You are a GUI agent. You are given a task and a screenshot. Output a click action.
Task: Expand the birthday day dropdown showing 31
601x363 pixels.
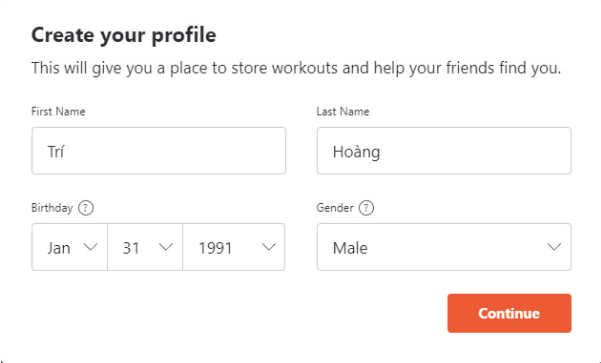145,247
